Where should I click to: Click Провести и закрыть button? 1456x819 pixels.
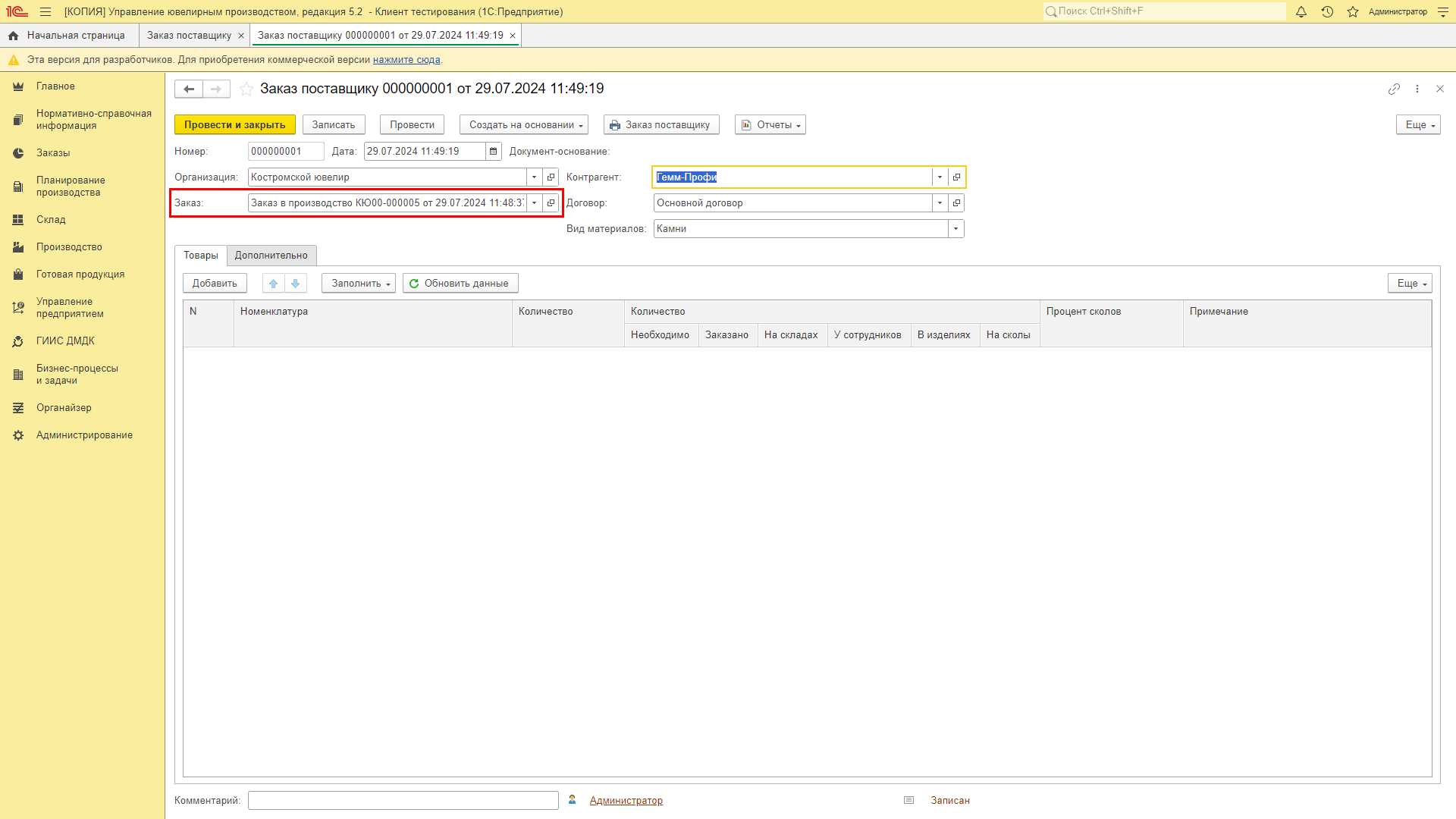coord(235,125)
